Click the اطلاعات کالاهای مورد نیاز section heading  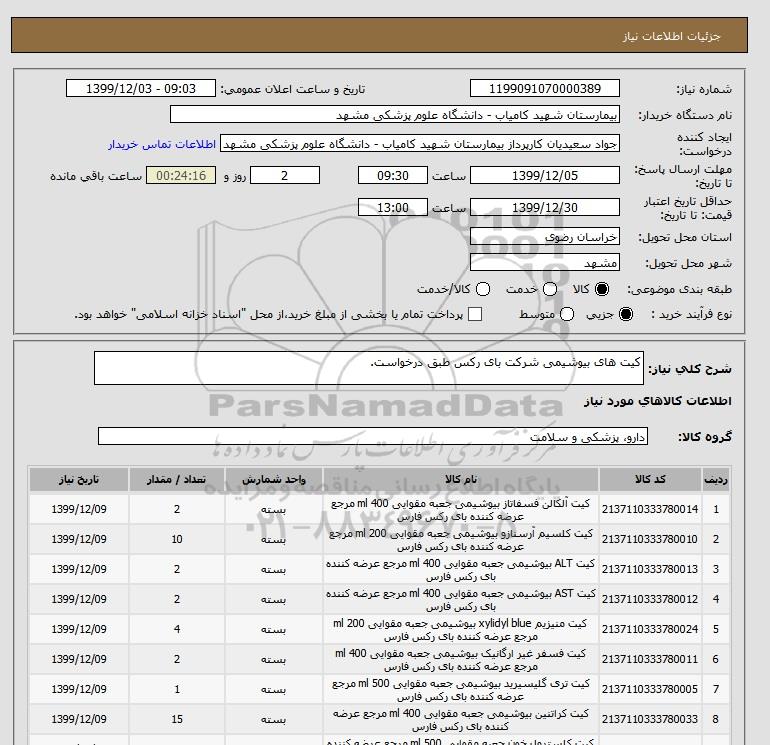click(x=658, y=401)
